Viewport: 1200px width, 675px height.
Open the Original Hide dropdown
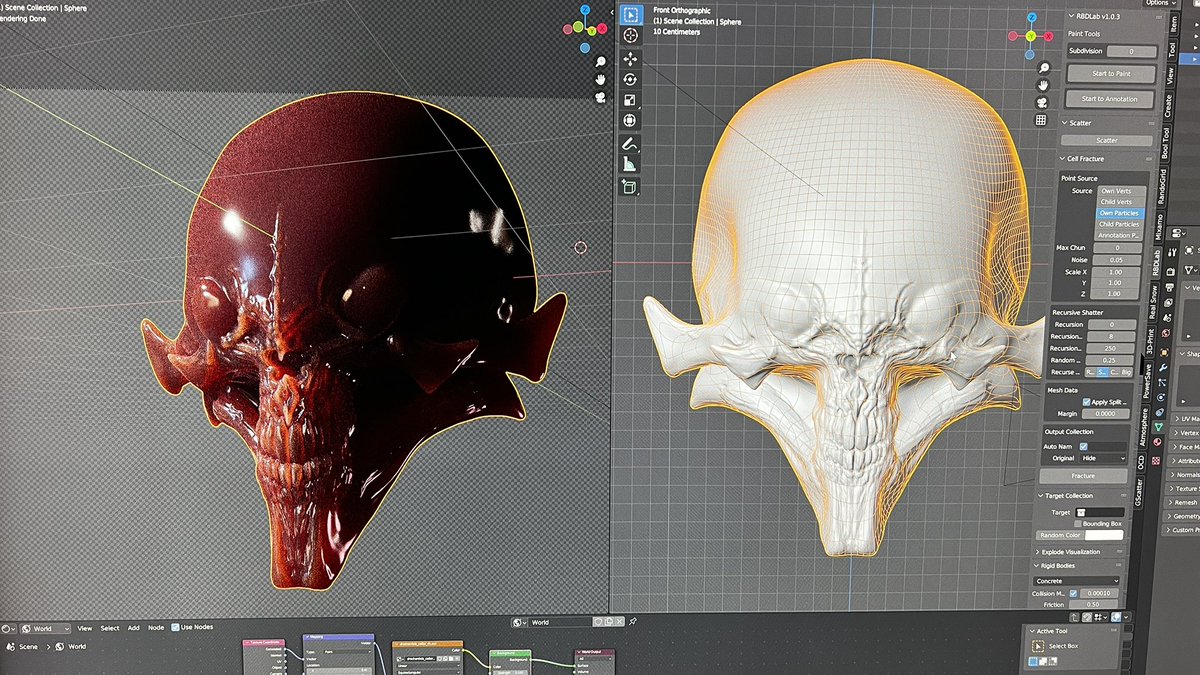(x=1103, y=458)
